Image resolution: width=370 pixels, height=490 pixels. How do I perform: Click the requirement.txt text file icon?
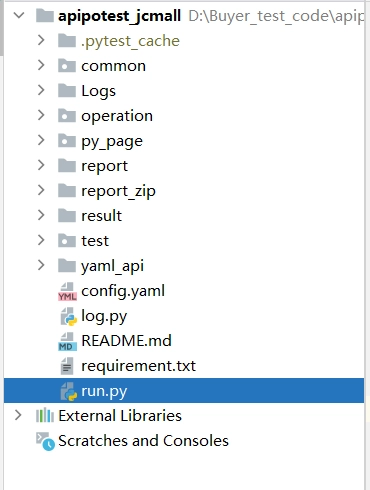[67, 366]
